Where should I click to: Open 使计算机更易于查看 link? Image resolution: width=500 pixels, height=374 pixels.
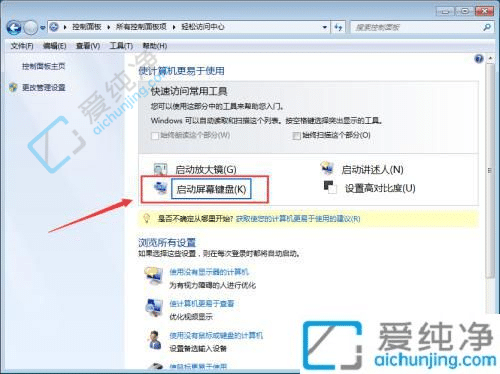click(x=202, y=304)
